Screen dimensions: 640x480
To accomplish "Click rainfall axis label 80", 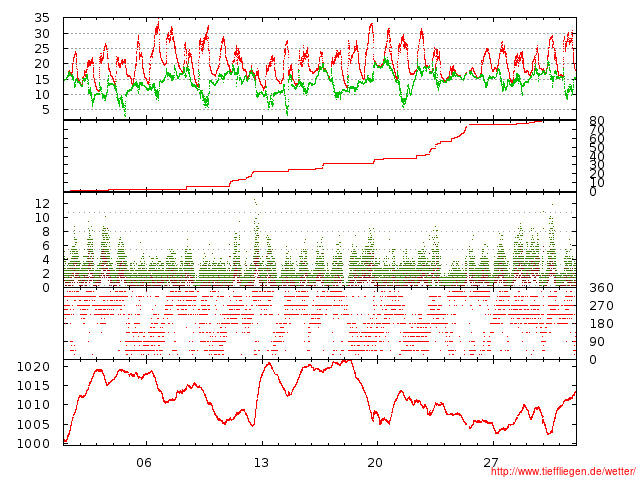I will 597,121.
